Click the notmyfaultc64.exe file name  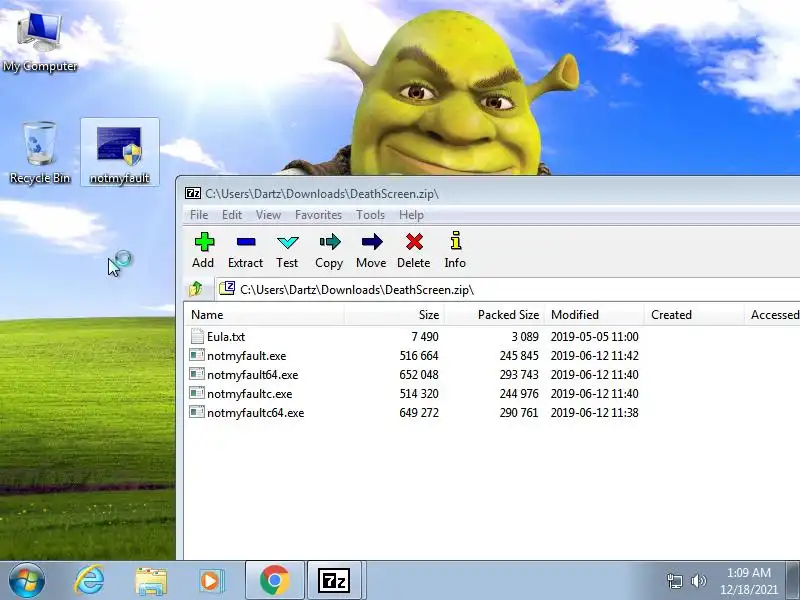coord(256,412)
